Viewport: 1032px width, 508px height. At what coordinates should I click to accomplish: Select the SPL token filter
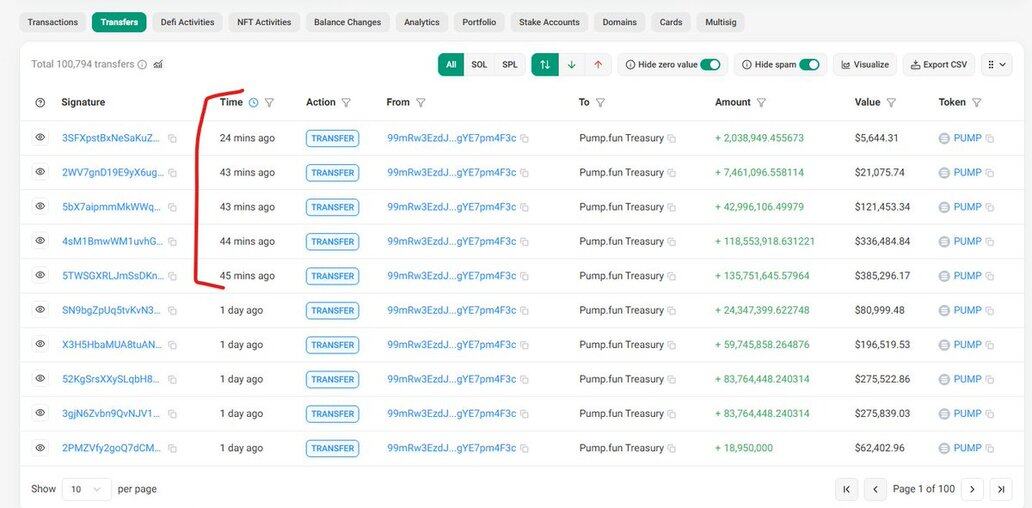click(510, 65)
